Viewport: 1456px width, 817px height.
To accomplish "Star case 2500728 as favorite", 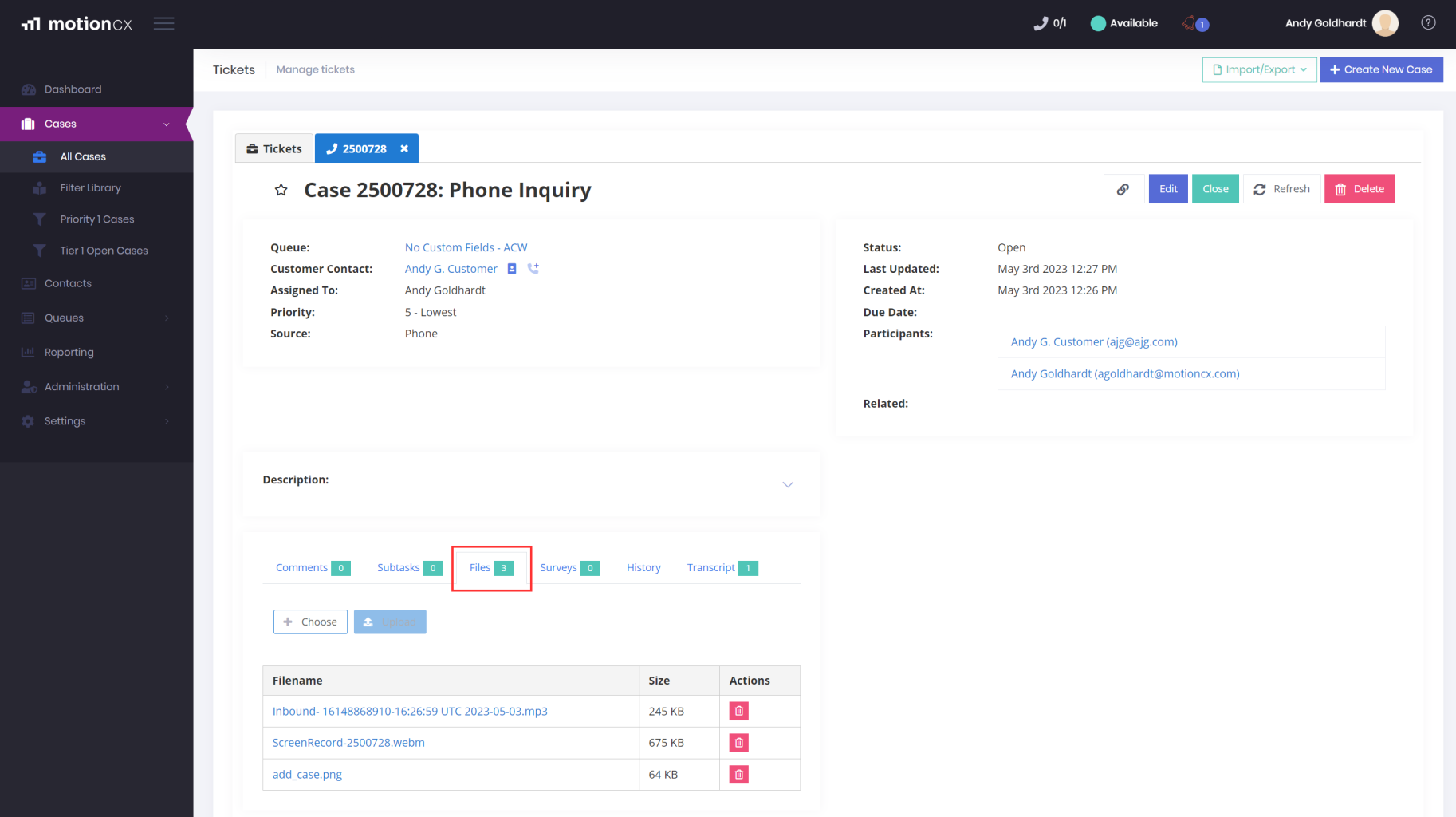I will pos(281,190).
